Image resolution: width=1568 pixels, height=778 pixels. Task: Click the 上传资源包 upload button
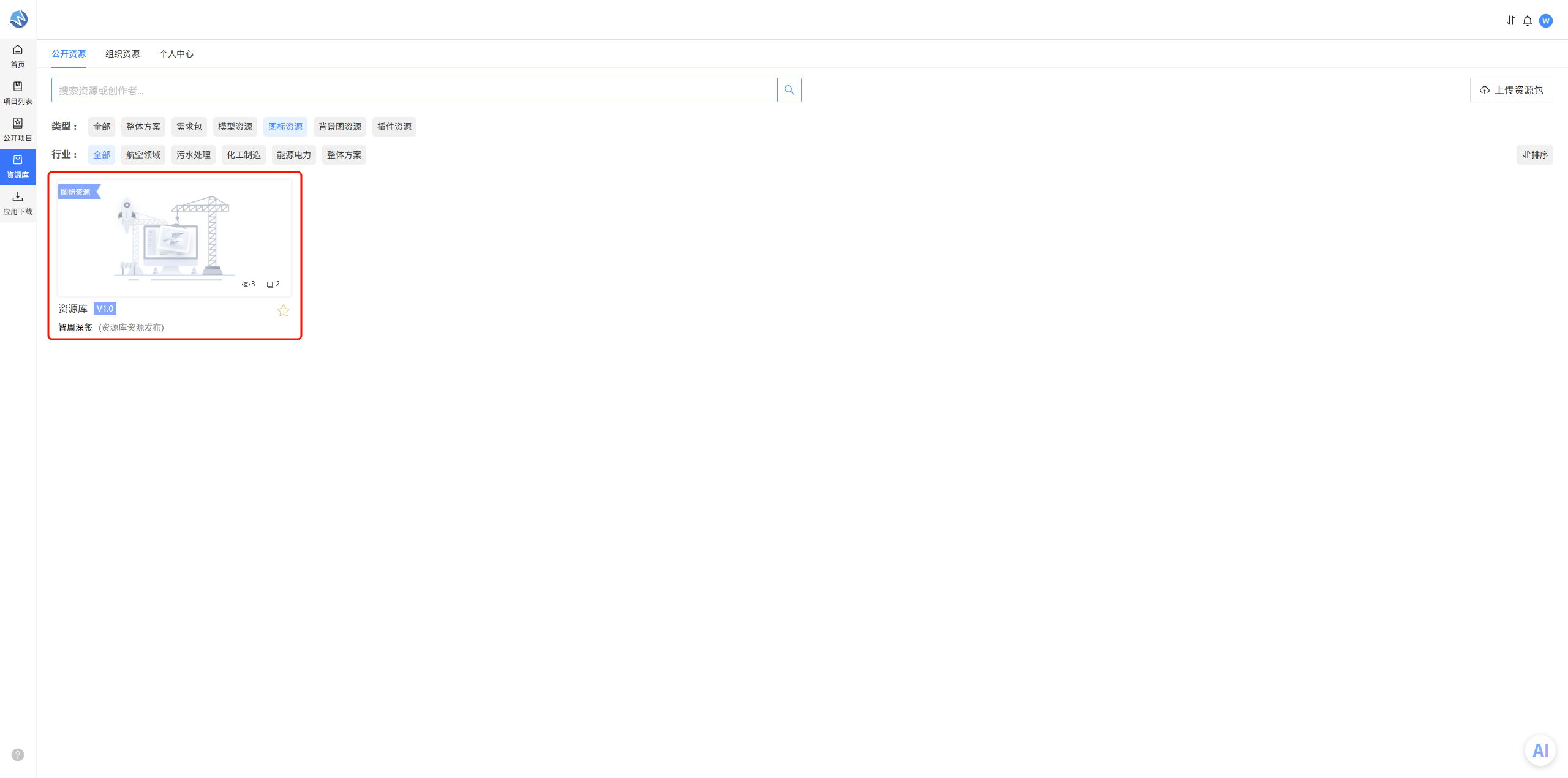point(1511,90)
